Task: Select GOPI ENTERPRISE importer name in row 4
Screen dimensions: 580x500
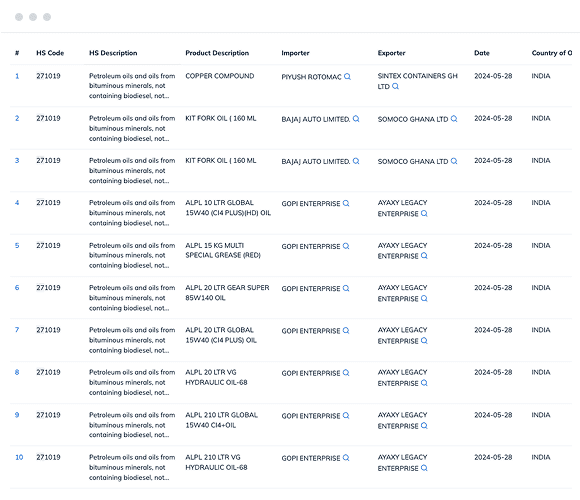Action: tap(311, 203)
